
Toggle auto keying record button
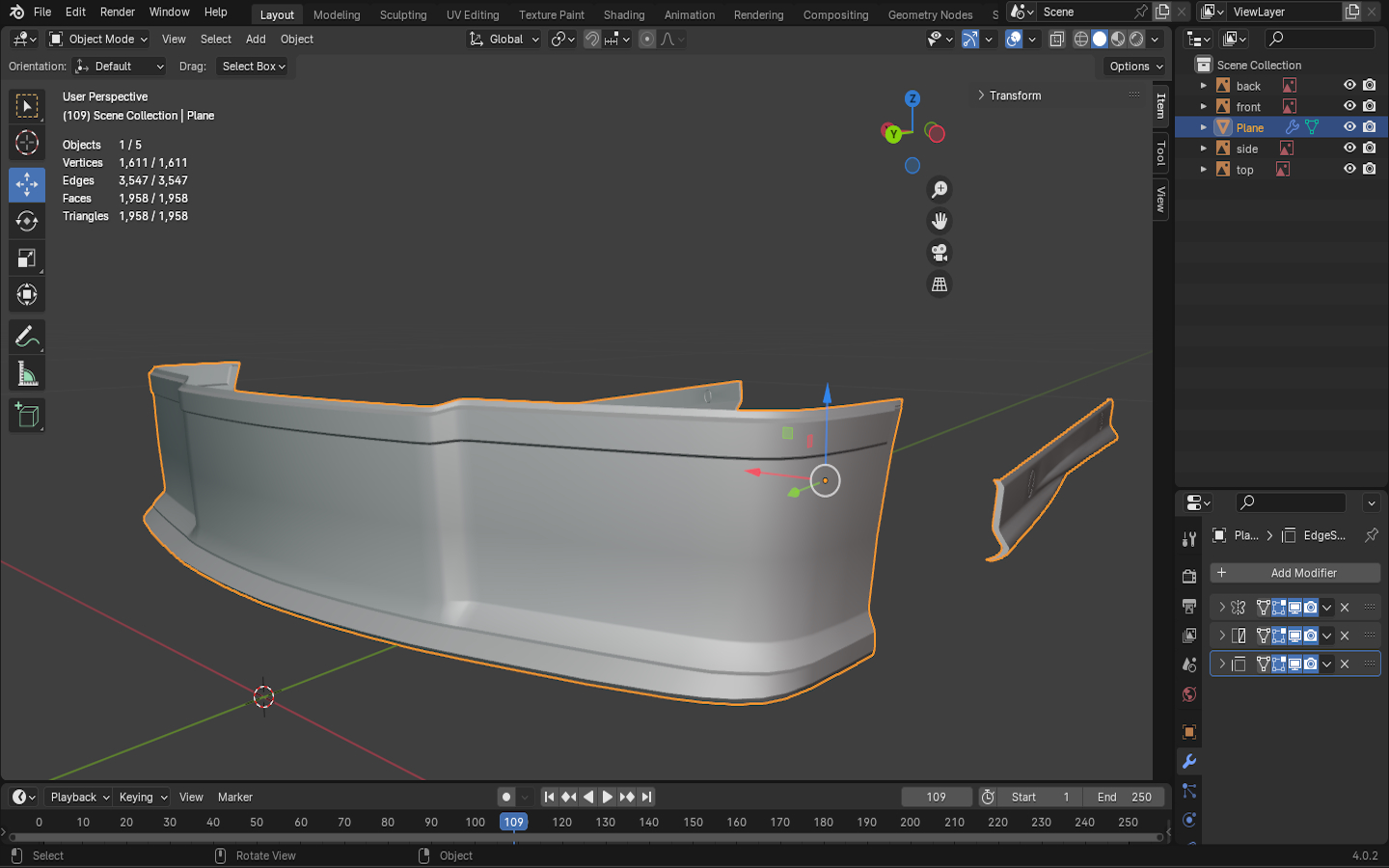[506, 797]
